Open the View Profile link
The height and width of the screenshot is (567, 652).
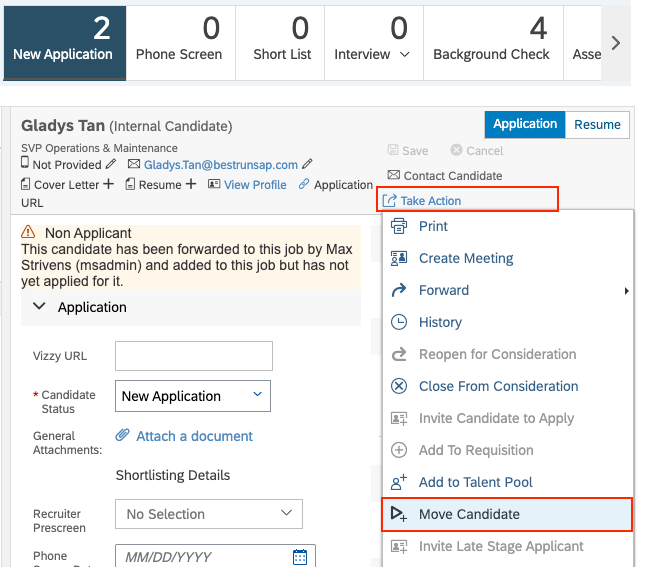255,185
